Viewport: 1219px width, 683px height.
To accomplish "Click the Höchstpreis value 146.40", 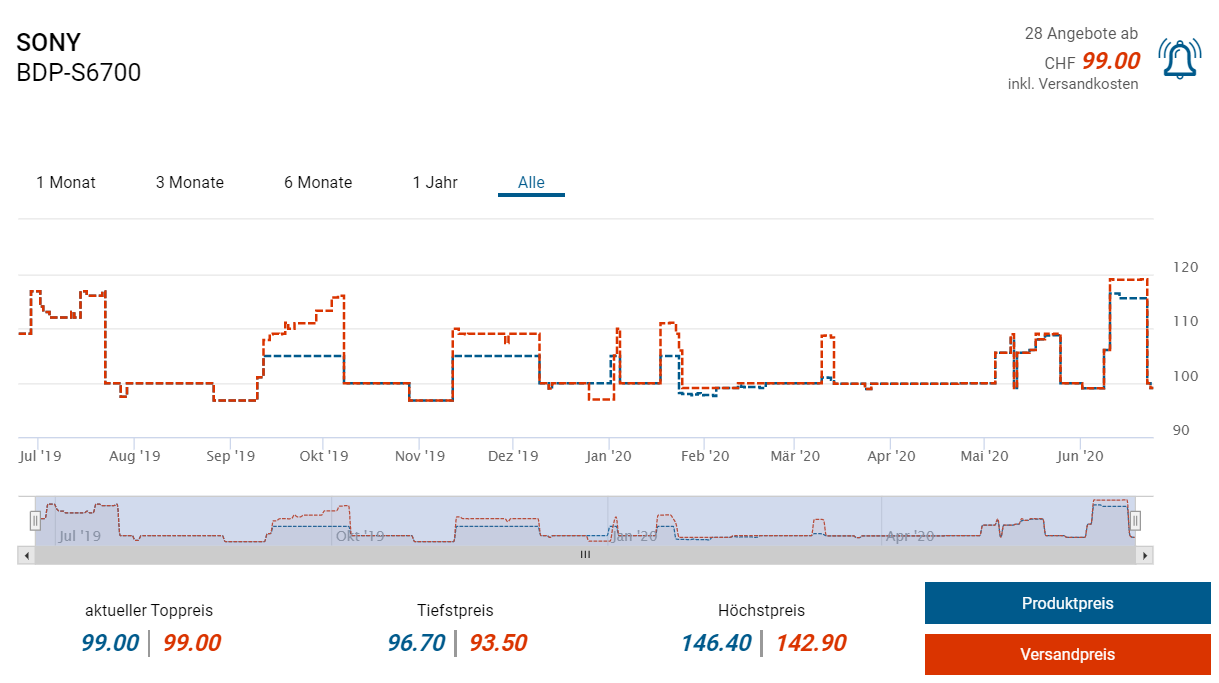I will coord(716,643).
